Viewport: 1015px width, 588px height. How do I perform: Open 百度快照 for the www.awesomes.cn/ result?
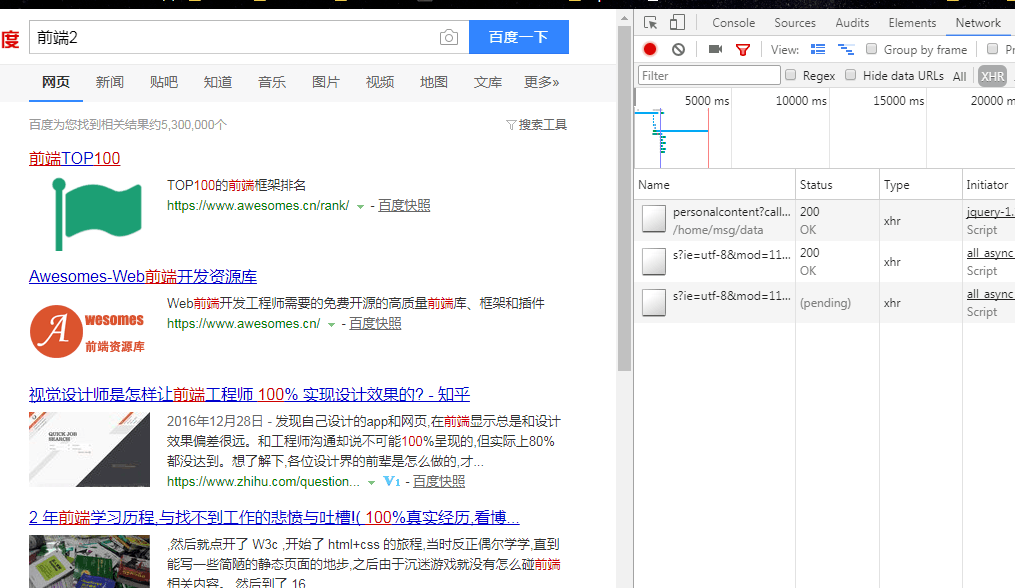point(375,323)
